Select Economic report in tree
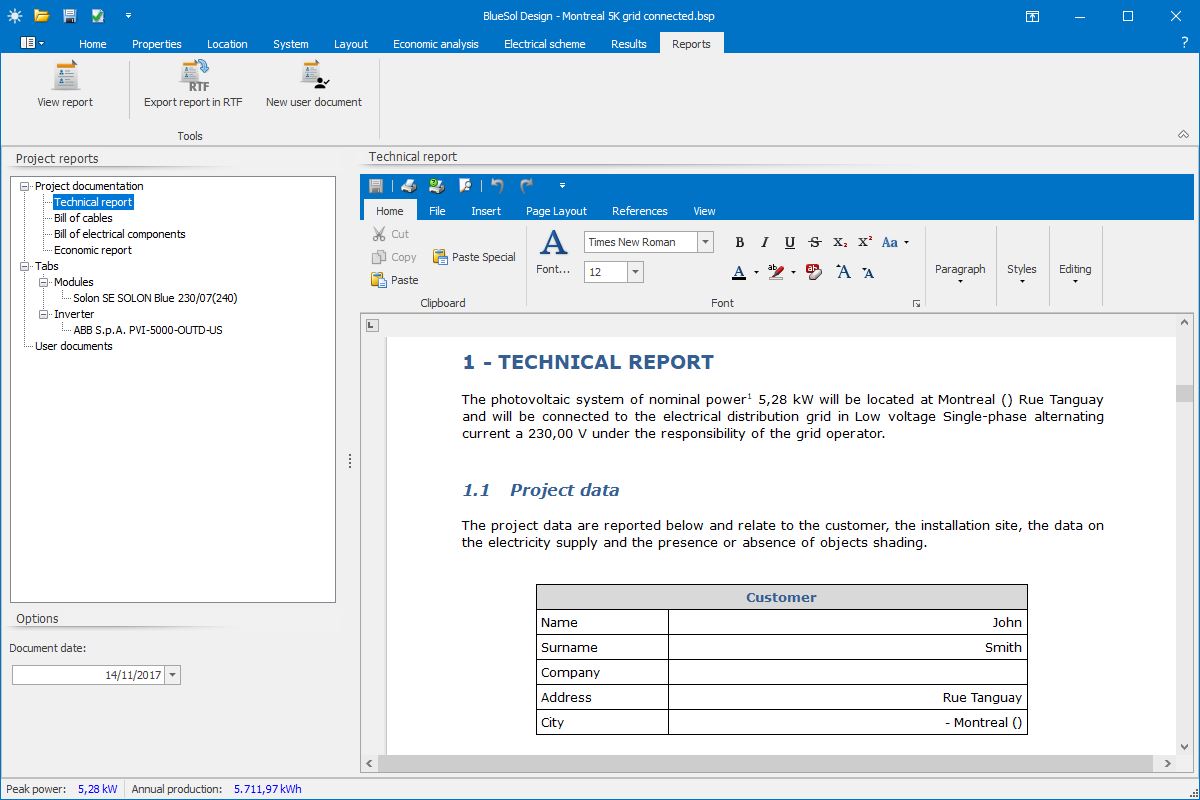 [x=93, y=250]
